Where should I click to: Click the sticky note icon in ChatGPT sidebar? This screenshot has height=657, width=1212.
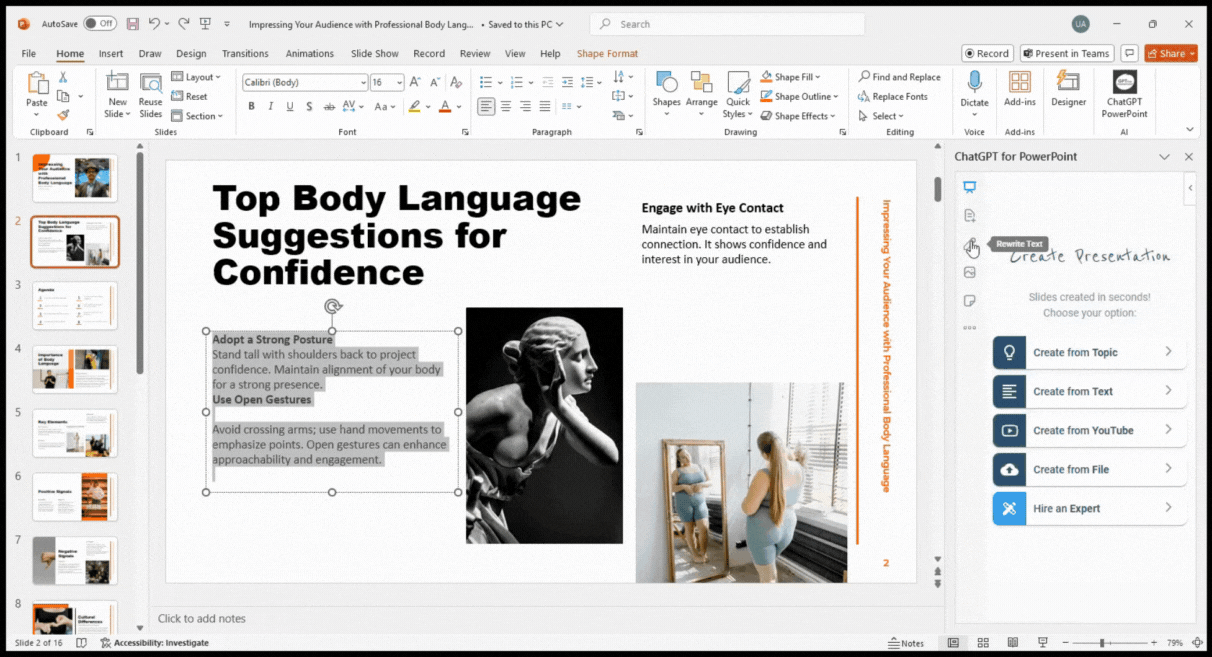pyautogui.click(x=969, y=301)
